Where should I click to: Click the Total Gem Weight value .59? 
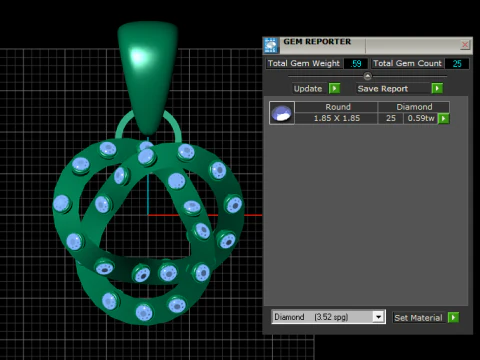356,64
